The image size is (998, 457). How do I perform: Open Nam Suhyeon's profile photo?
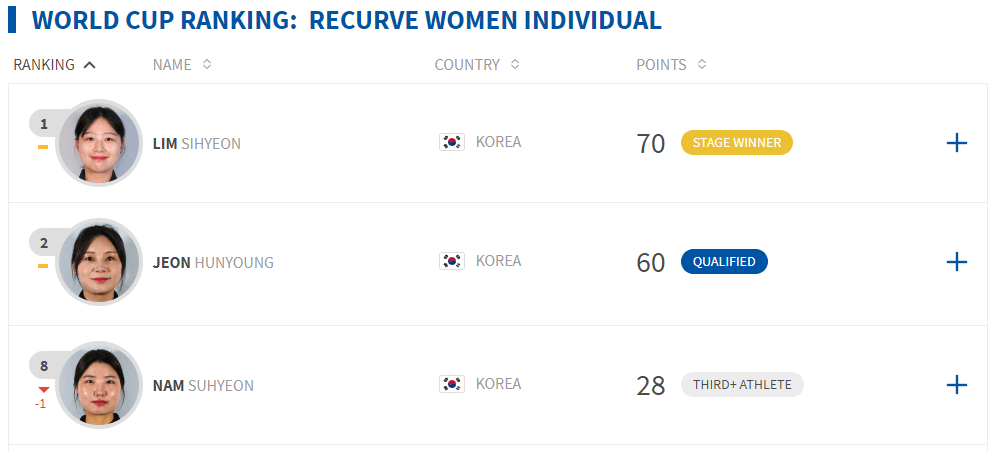click(x=99, y=385)
